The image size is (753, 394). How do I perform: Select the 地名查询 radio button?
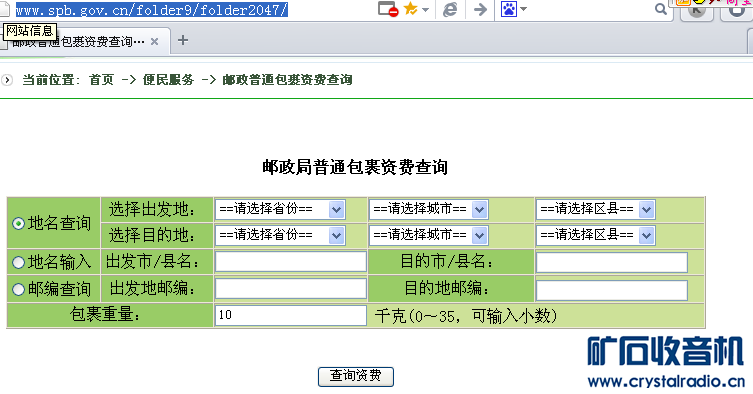(x=18, y=223)
